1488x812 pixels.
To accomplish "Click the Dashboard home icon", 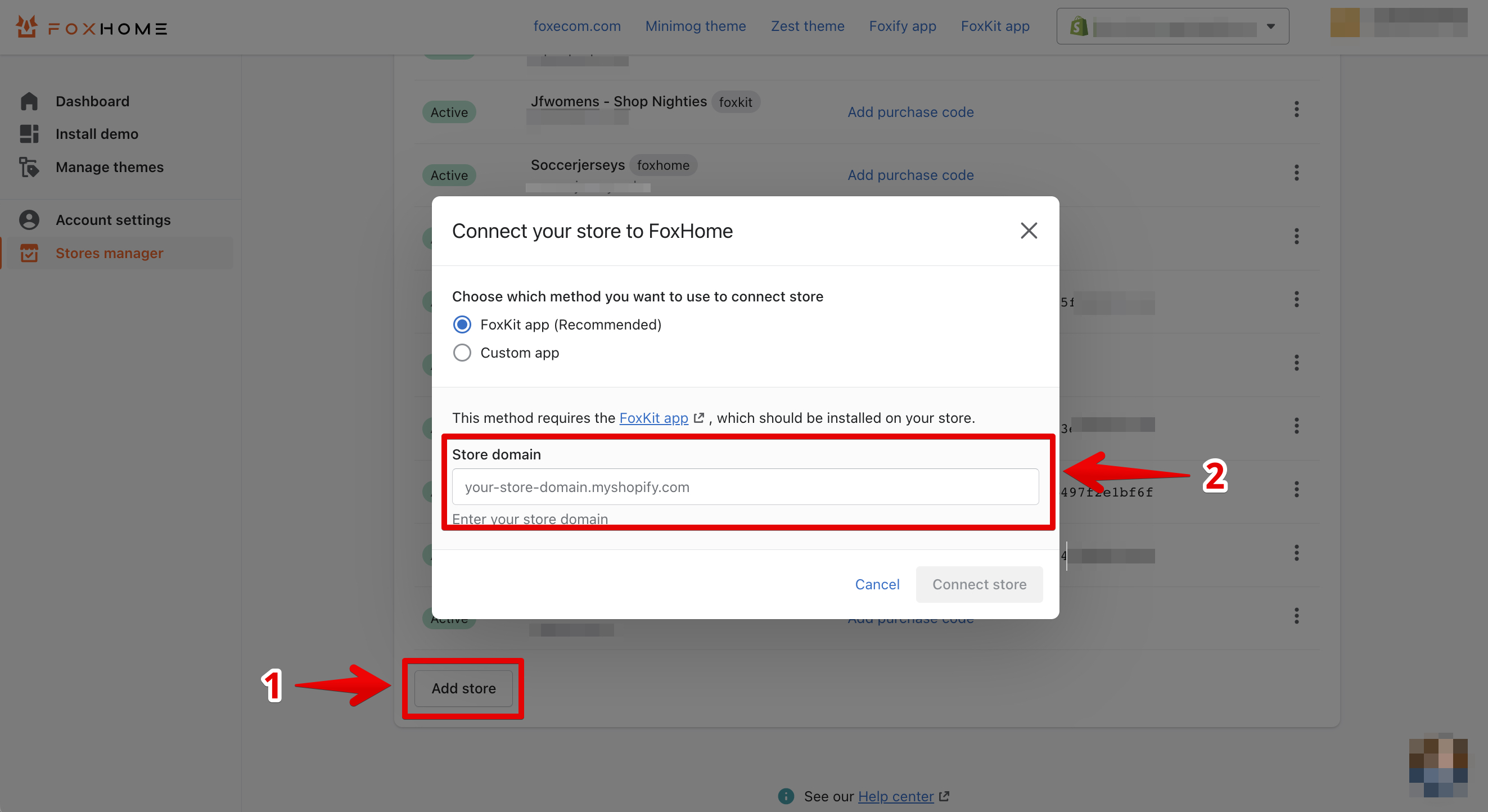I will [29, 101].
